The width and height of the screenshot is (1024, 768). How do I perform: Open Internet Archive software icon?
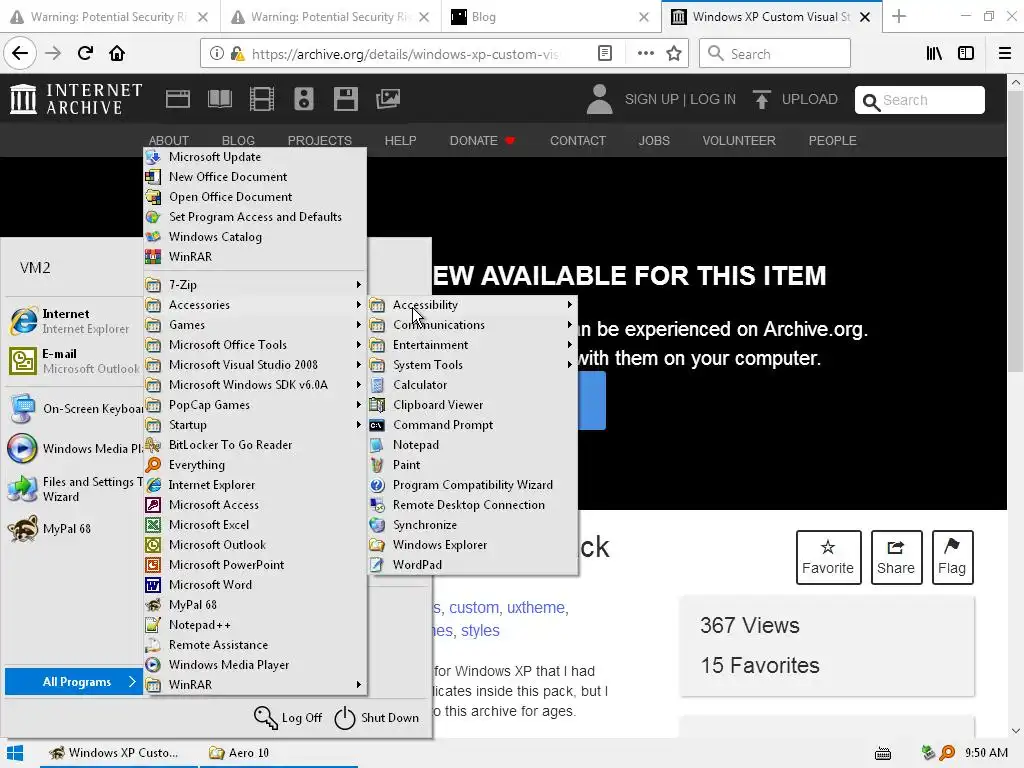(345, 99)
